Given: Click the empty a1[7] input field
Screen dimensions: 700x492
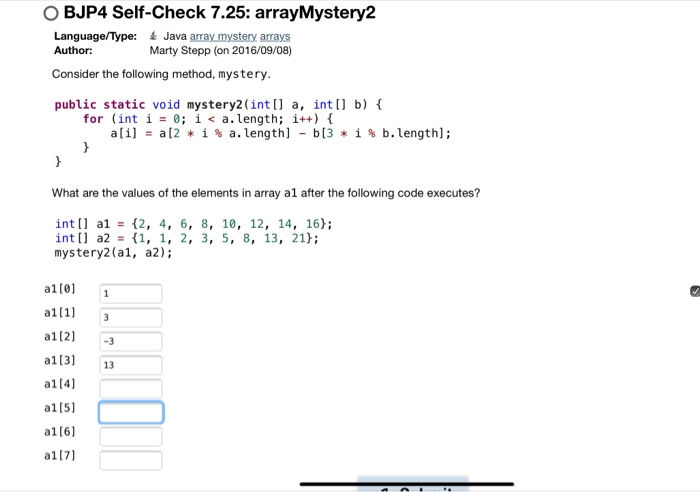Looking at the screenshot, I should pos(131,460).
